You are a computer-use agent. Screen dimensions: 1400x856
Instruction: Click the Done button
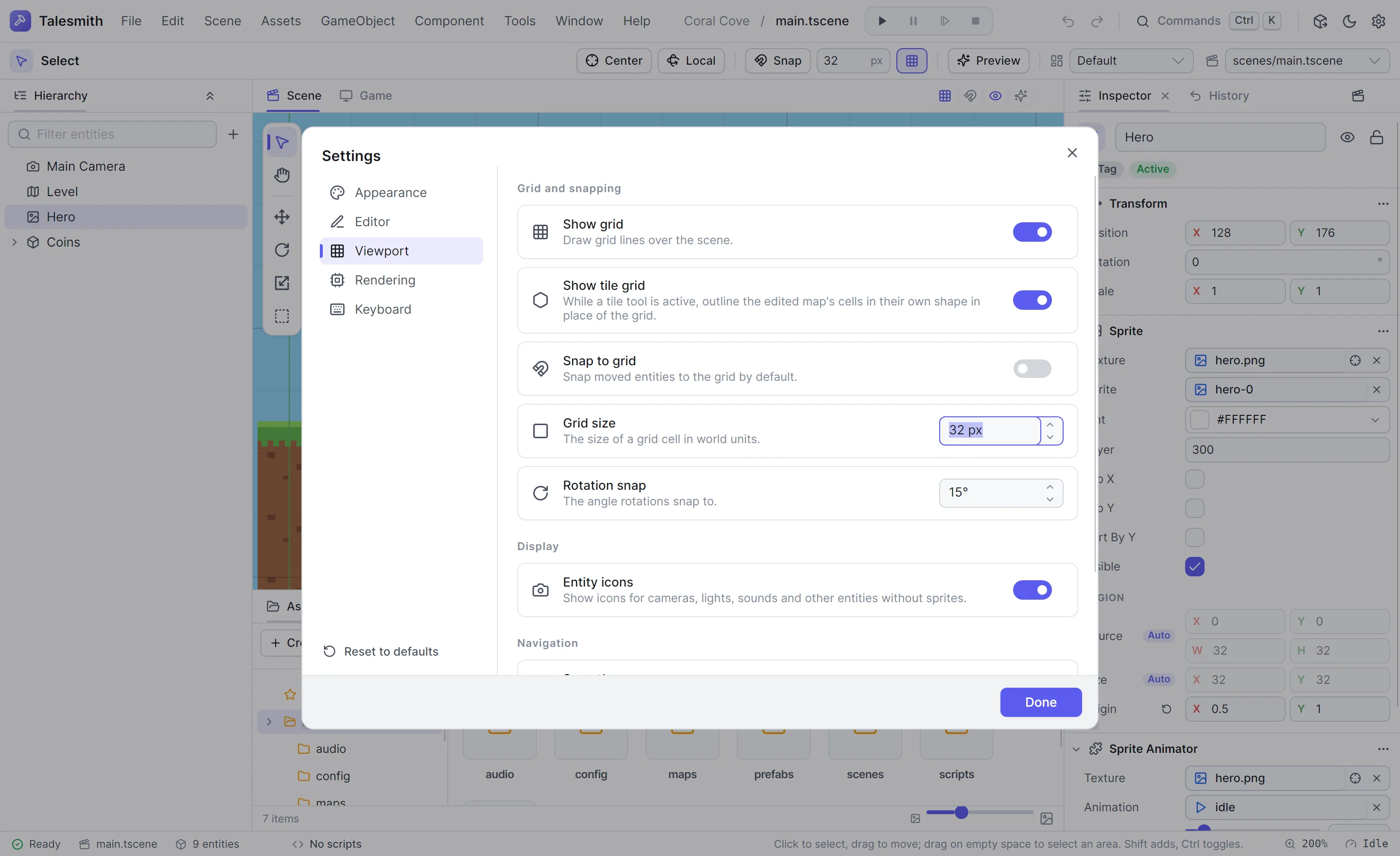click(x=1040, y=702)
